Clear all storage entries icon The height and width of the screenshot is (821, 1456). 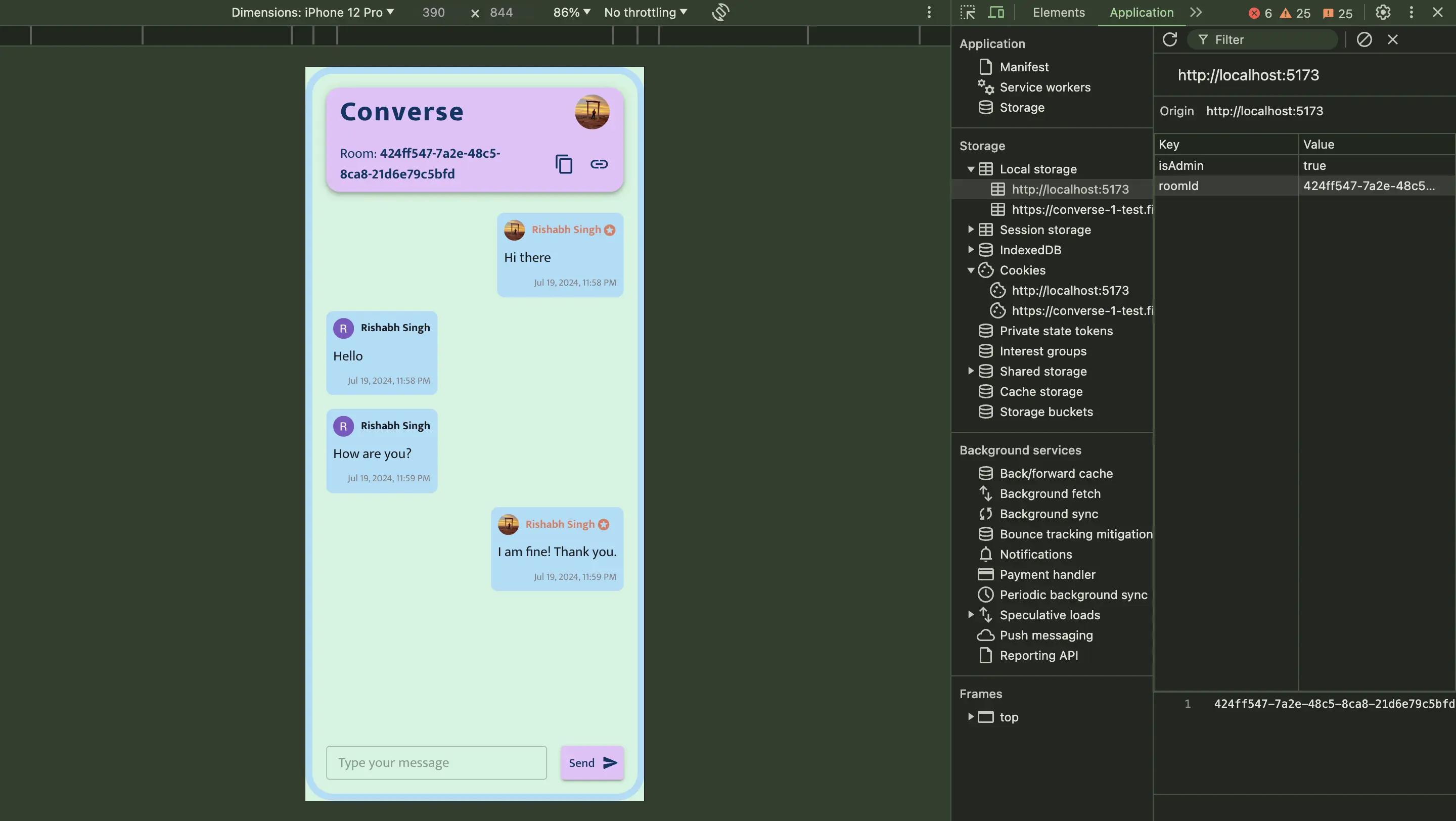click(x=1364, y=39)
